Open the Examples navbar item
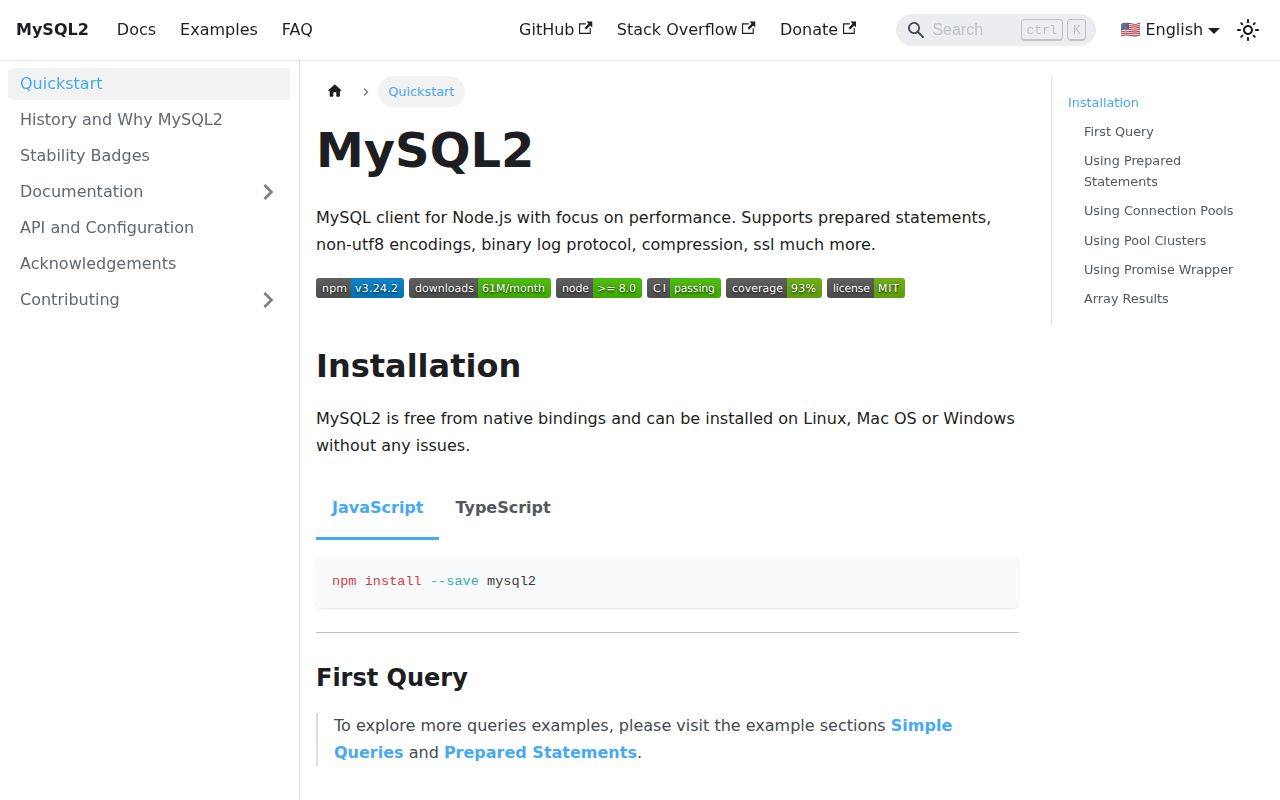 coord(219,30)
